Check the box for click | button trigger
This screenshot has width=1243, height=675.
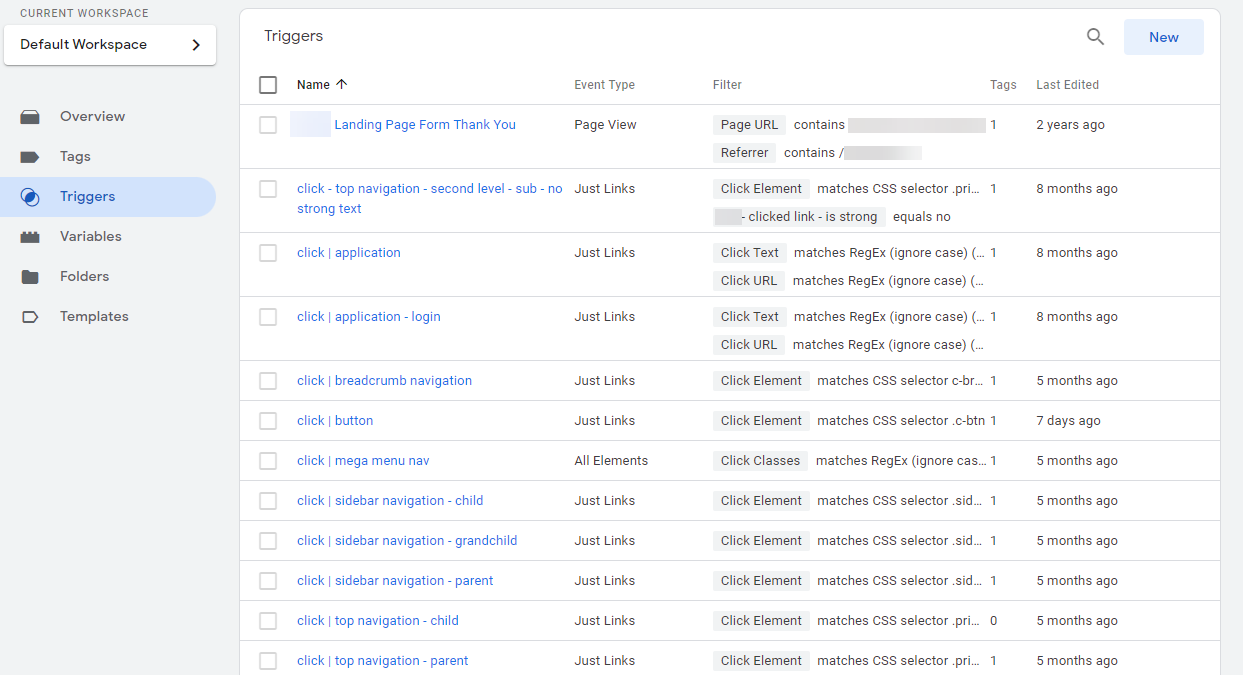click(x=268, y=421)
